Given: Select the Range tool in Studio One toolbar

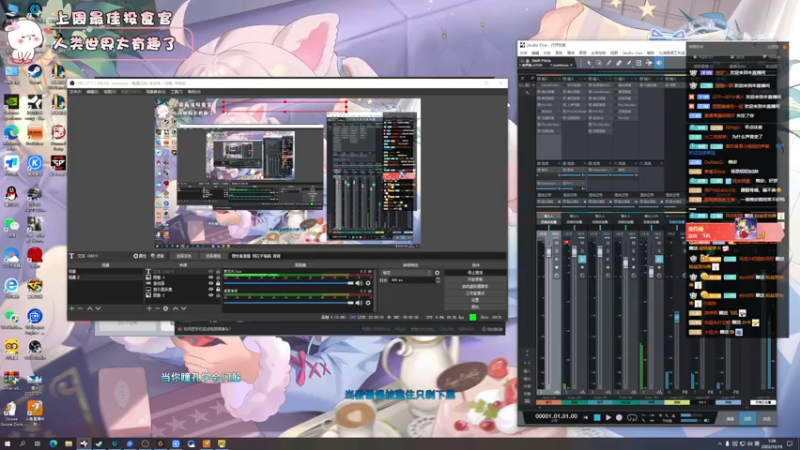Looking at the screenshot, I should coord(598,63).
